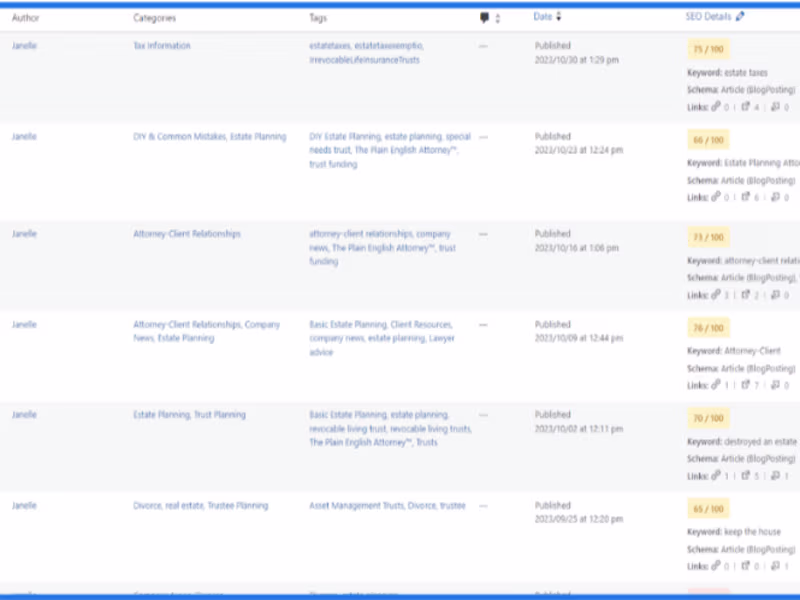This screenshot has height=600, width=800.
Task: Click the 76 / 100 SEO score badge
Action: 708,328
